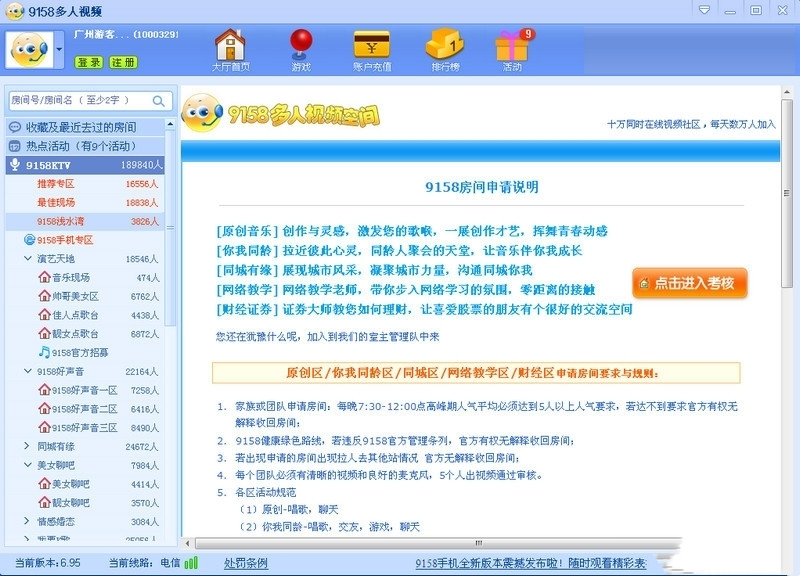The height and width of the screenshot is (576, 800).
Task: Open the 排行榜 ranking icon
Action: coord(445,49)
